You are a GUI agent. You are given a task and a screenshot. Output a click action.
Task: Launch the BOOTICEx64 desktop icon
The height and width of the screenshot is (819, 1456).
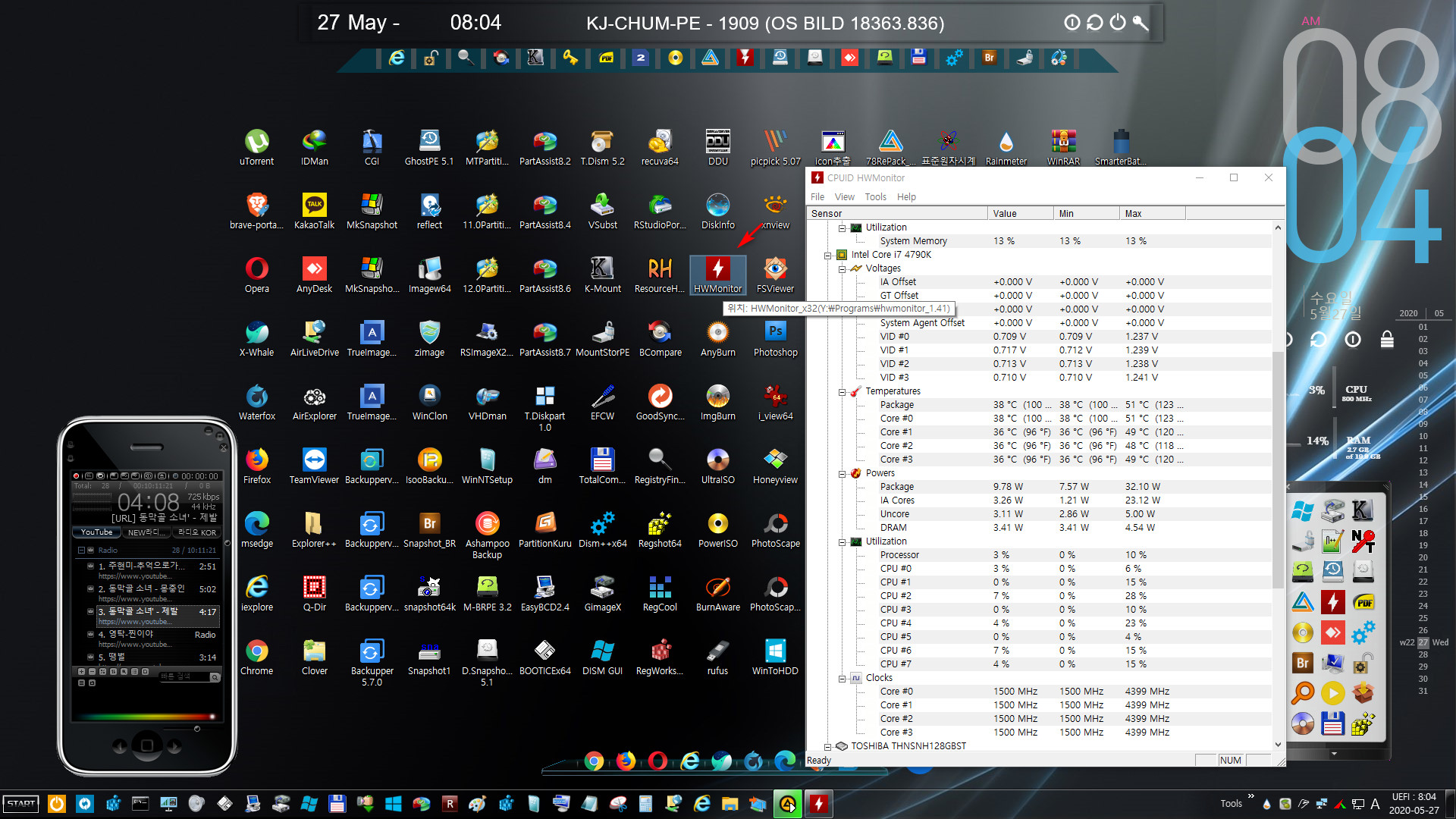click(x=544, y=657)
